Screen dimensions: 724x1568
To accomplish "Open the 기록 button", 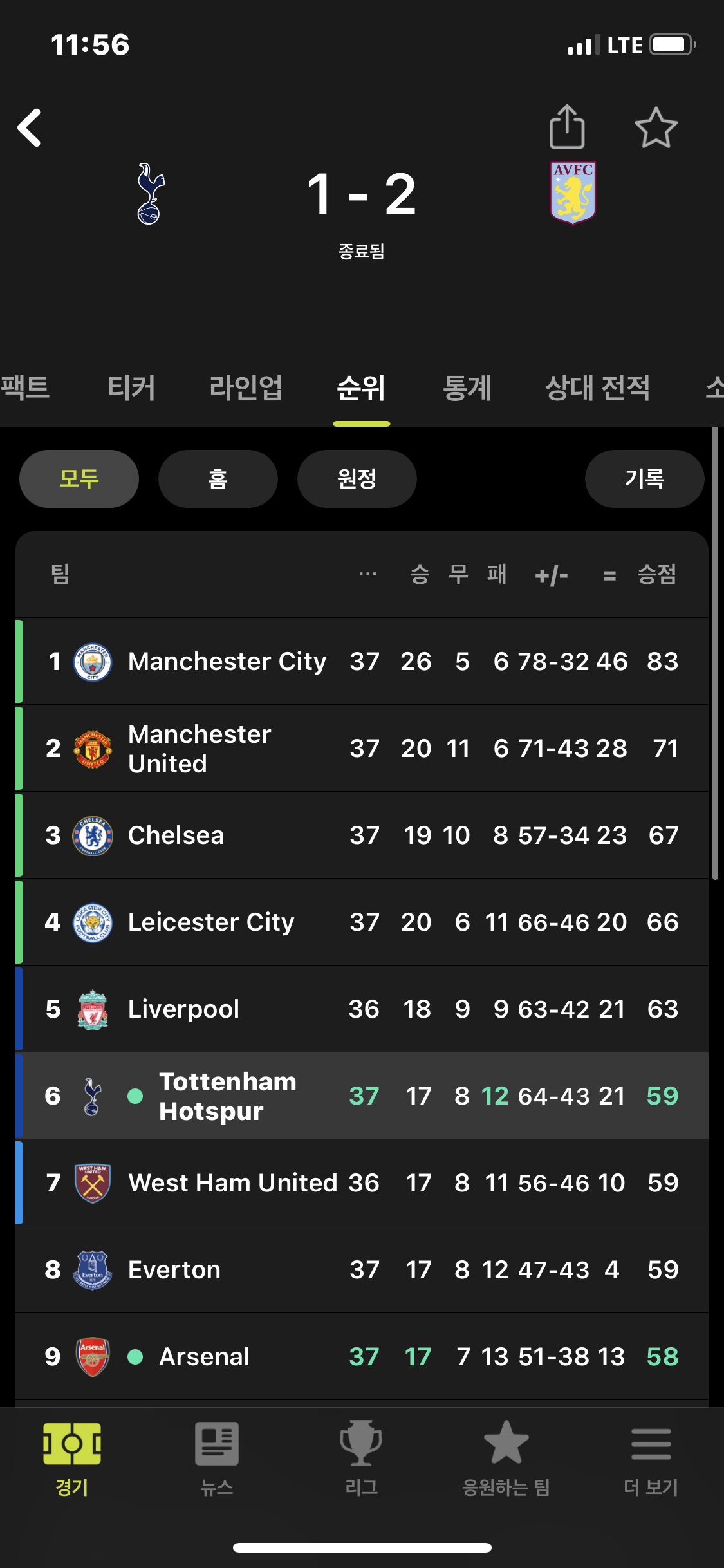I will pyautogui.click(x=645, y=479).
